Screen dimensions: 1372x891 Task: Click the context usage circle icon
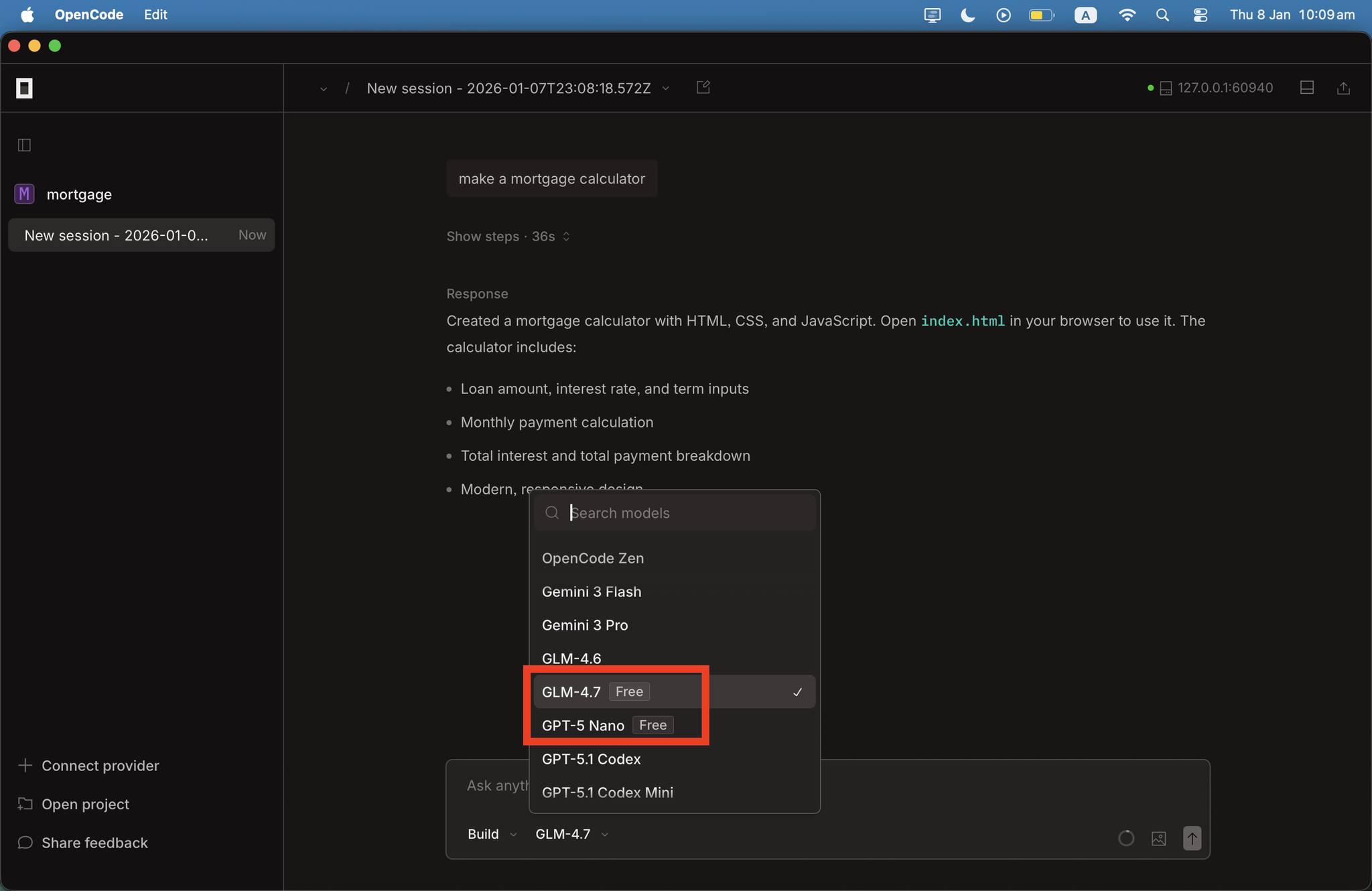(x=1126, y=838)
